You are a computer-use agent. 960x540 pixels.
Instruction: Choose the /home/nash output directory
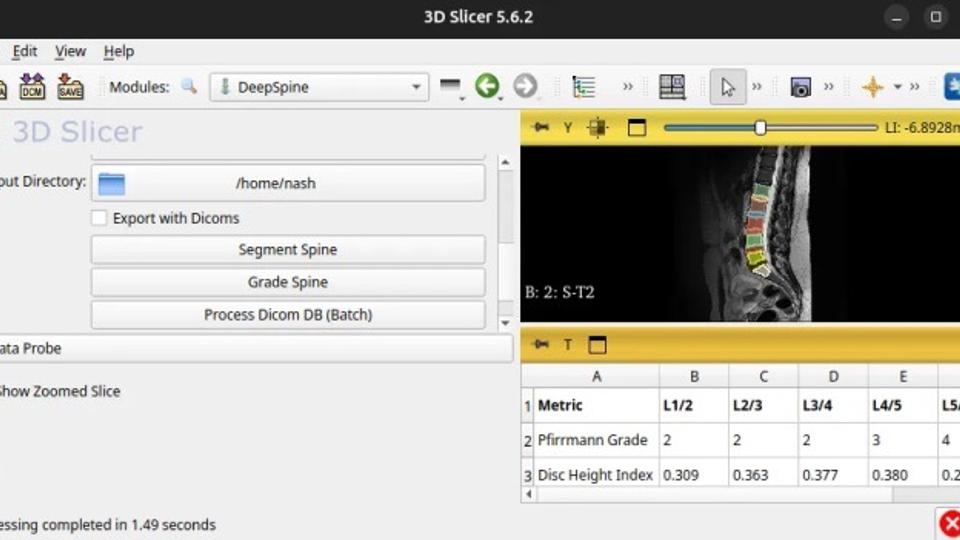click(288, 182)
